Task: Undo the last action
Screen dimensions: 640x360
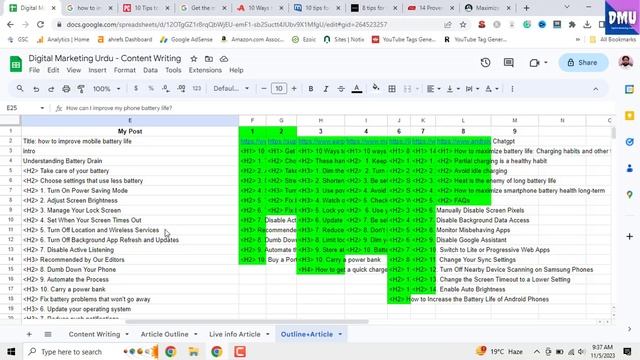Action: tap(36, 89)
